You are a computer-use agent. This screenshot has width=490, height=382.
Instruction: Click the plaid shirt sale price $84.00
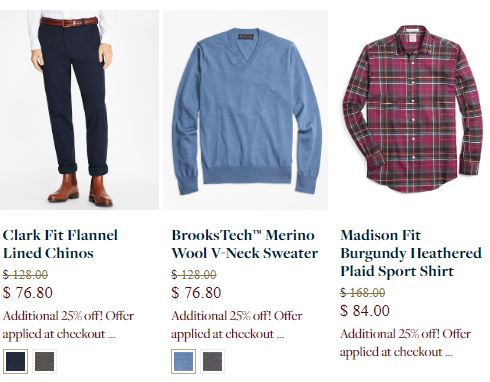[365, 311]
